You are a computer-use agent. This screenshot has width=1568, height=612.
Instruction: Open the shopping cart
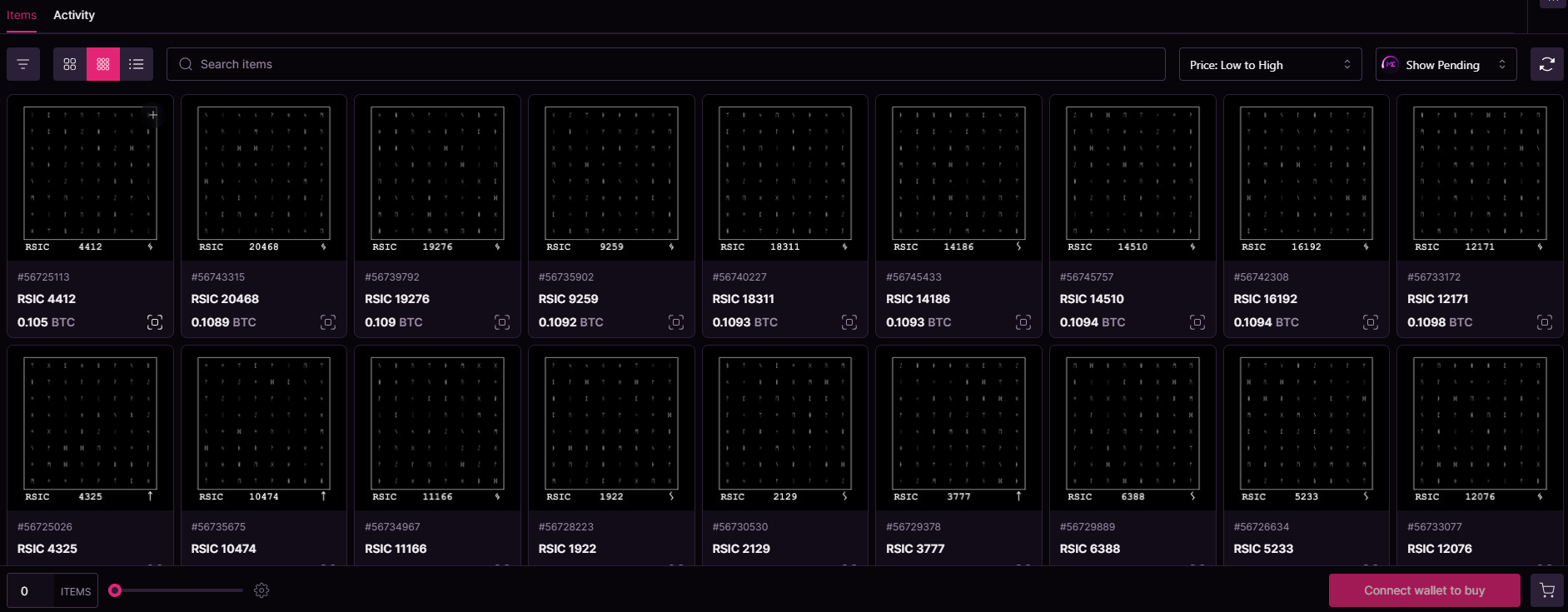point(1546,590)
